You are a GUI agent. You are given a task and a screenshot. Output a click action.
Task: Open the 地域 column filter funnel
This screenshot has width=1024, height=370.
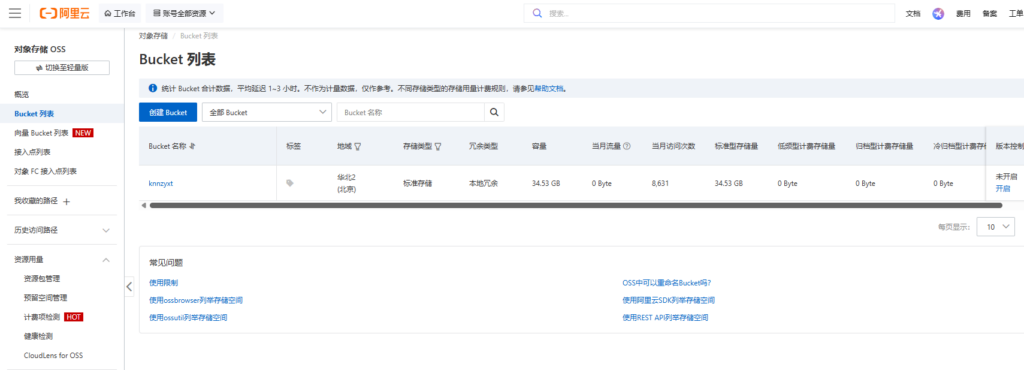(x=358, y=147)
